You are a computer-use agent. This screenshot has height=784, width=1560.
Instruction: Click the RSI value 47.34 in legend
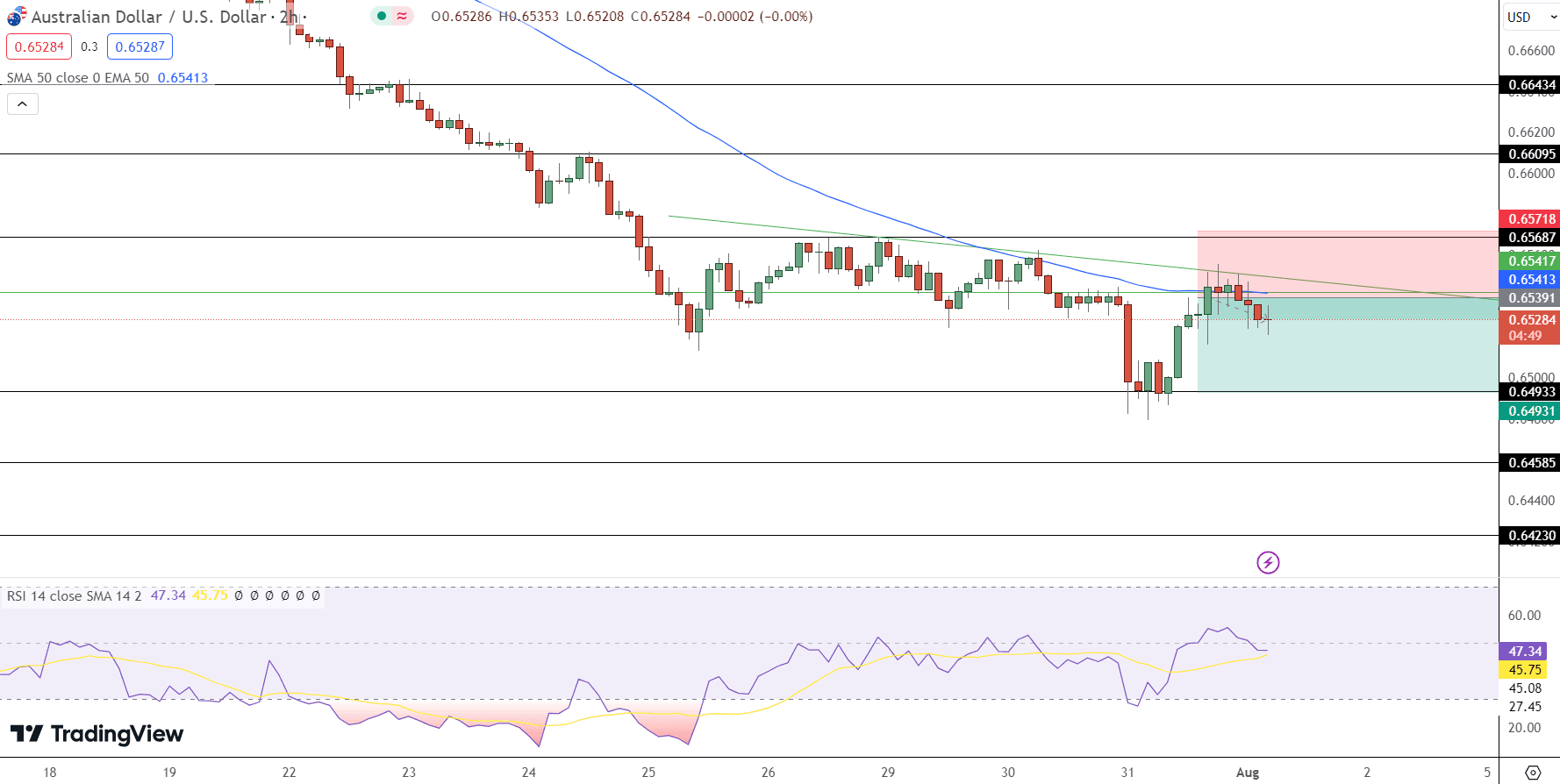coord(168,595)
